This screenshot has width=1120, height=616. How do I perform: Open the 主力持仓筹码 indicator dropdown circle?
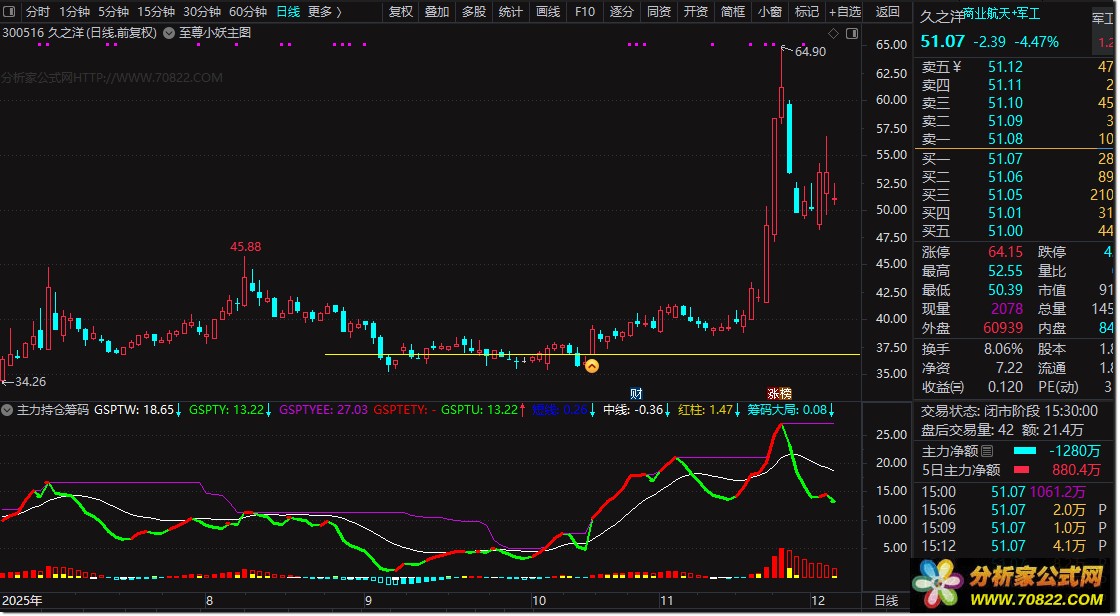point(7,410)
